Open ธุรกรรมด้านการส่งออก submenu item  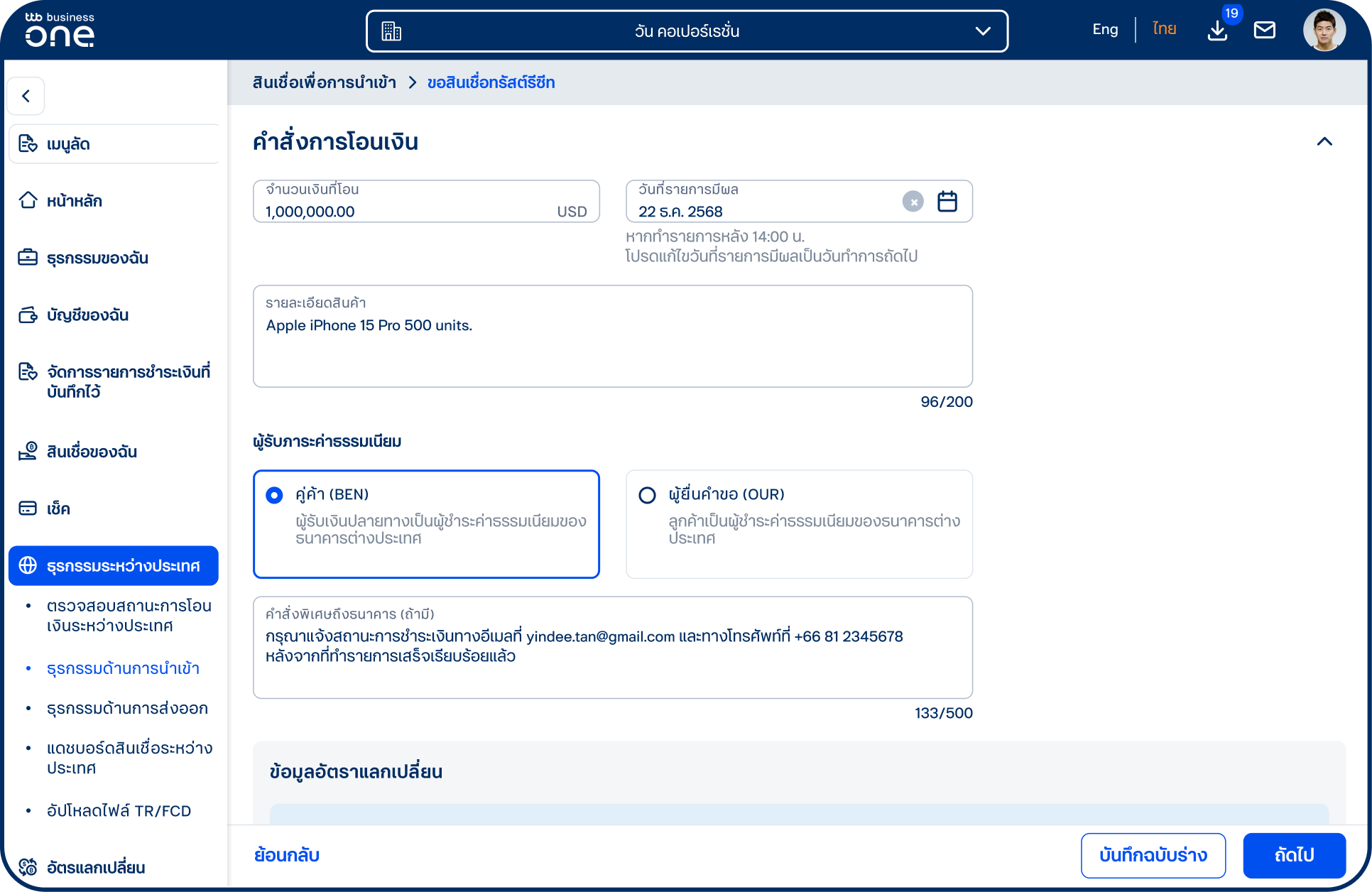pos(127,708)
